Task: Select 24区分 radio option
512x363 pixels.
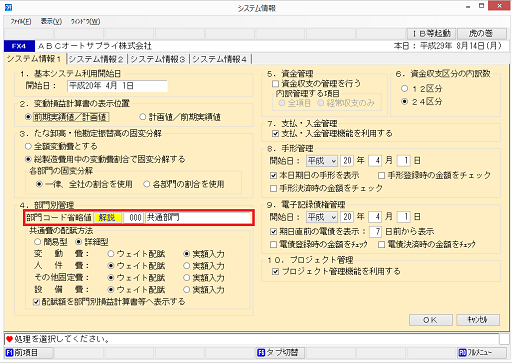Action: (x=422, y=102)
